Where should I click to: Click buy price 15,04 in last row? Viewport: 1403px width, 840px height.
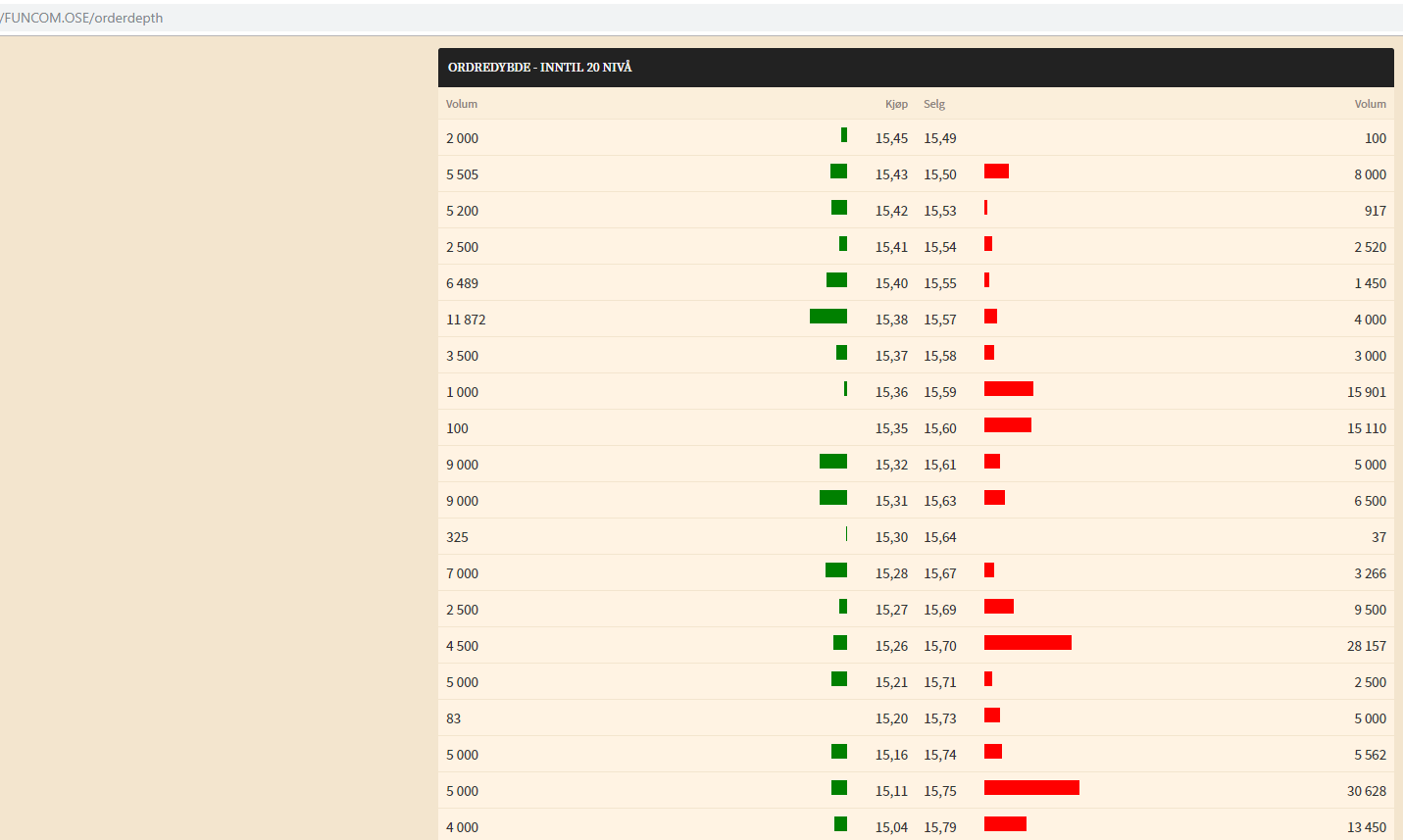point(891,827)
